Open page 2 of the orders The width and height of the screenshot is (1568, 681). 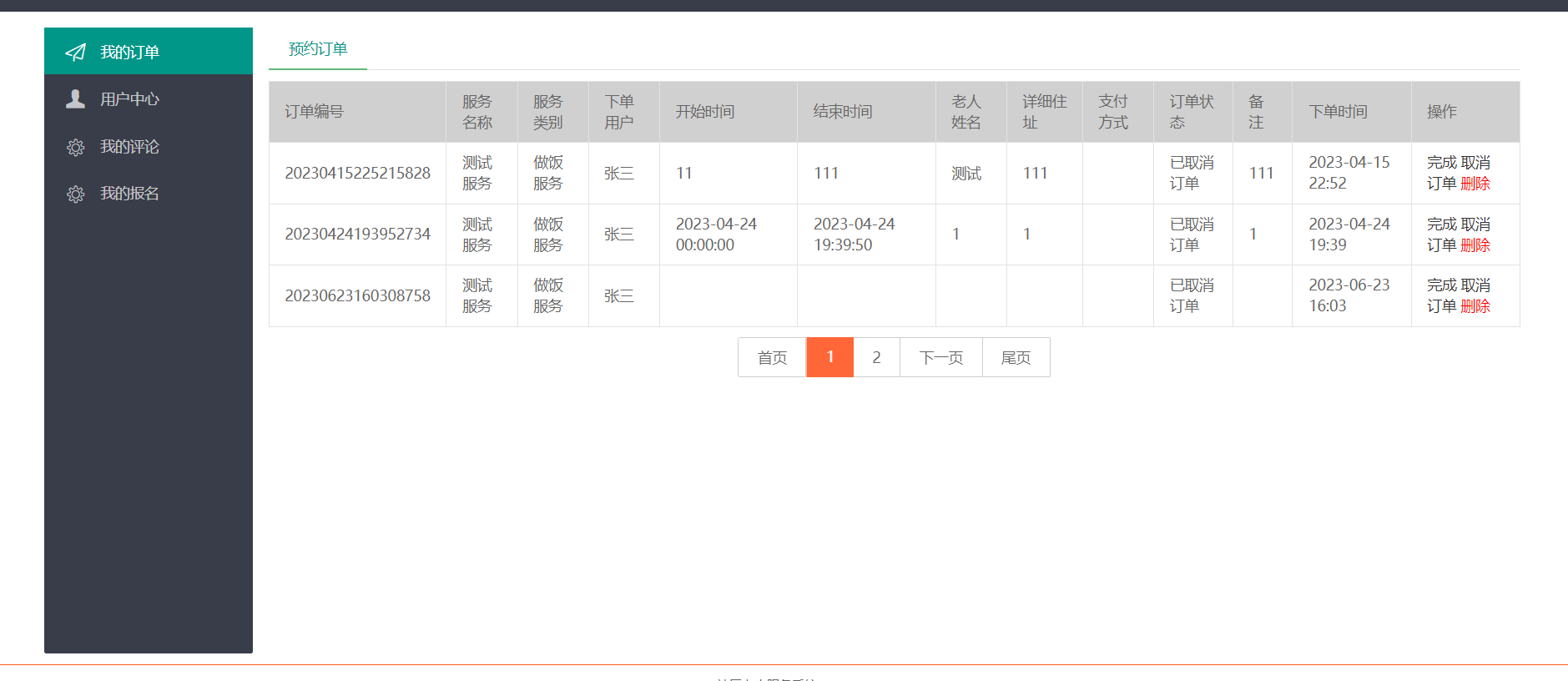click(876, 357)
